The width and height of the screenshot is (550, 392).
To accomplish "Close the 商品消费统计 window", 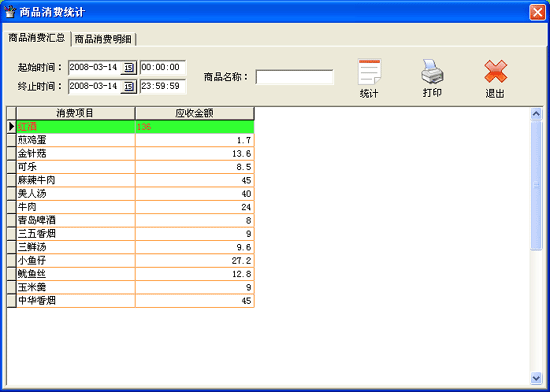I will (537, 12).
